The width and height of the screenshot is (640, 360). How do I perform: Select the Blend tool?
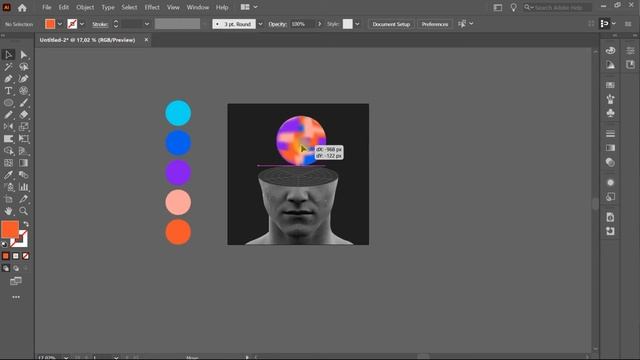(24, 175)
